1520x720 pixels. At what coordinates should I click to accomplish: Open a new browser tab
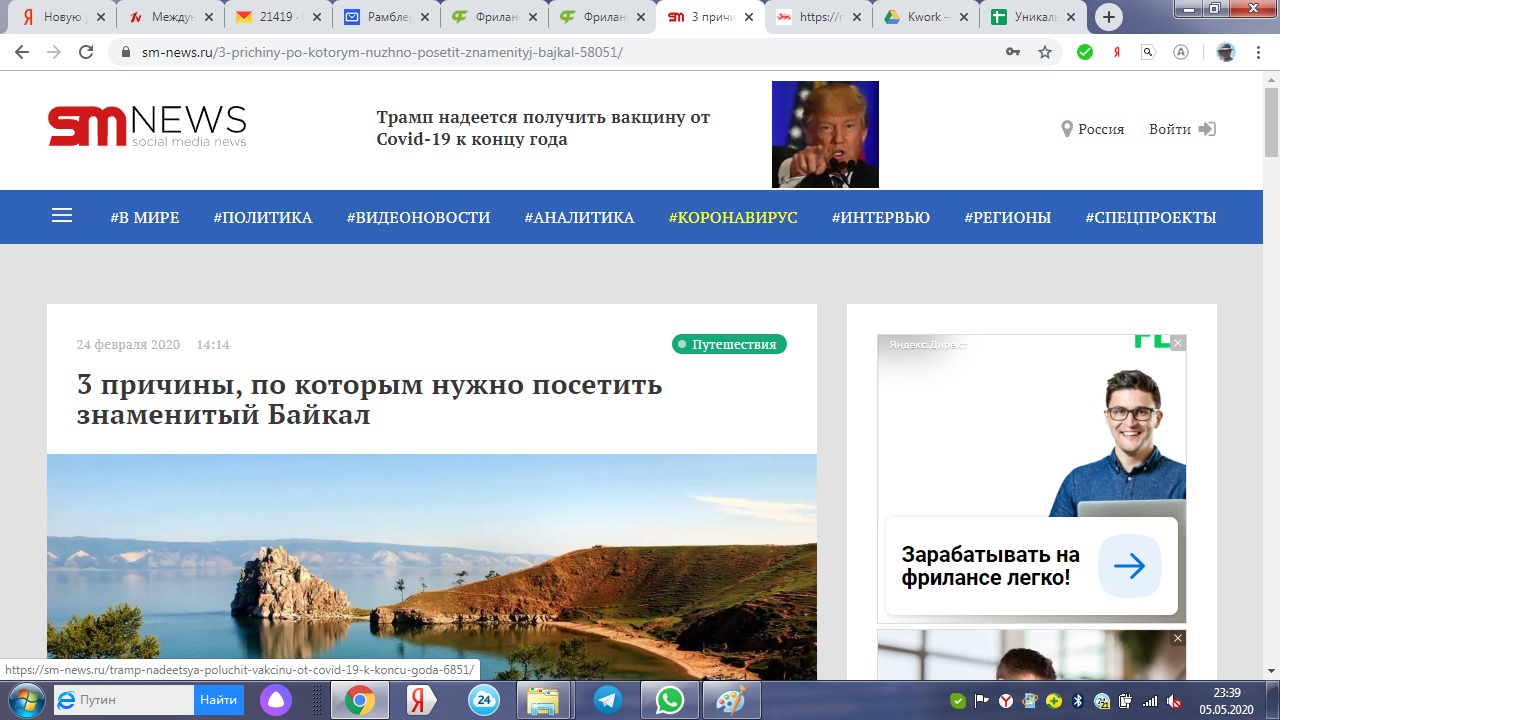pyautogui.click(x=1108, y=17)
